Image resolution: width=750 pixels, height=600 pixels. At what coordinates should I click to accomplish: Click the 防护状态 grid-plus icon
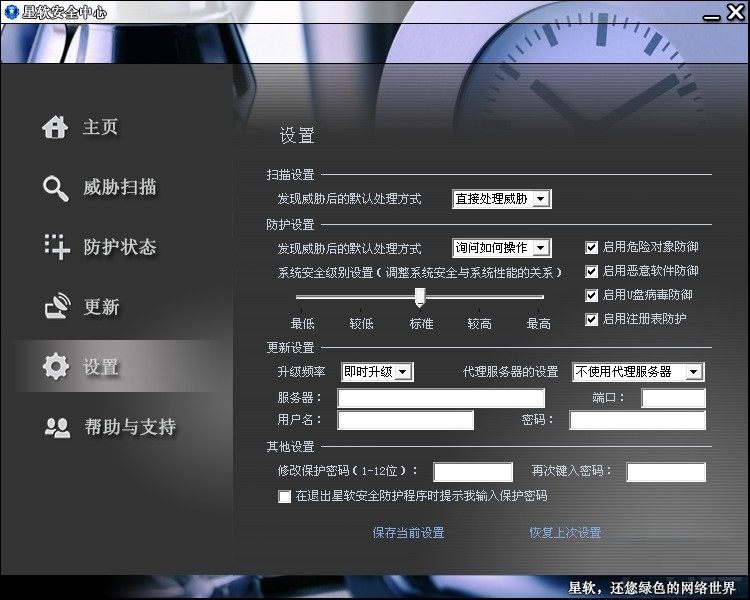click(x=57, y=247)
